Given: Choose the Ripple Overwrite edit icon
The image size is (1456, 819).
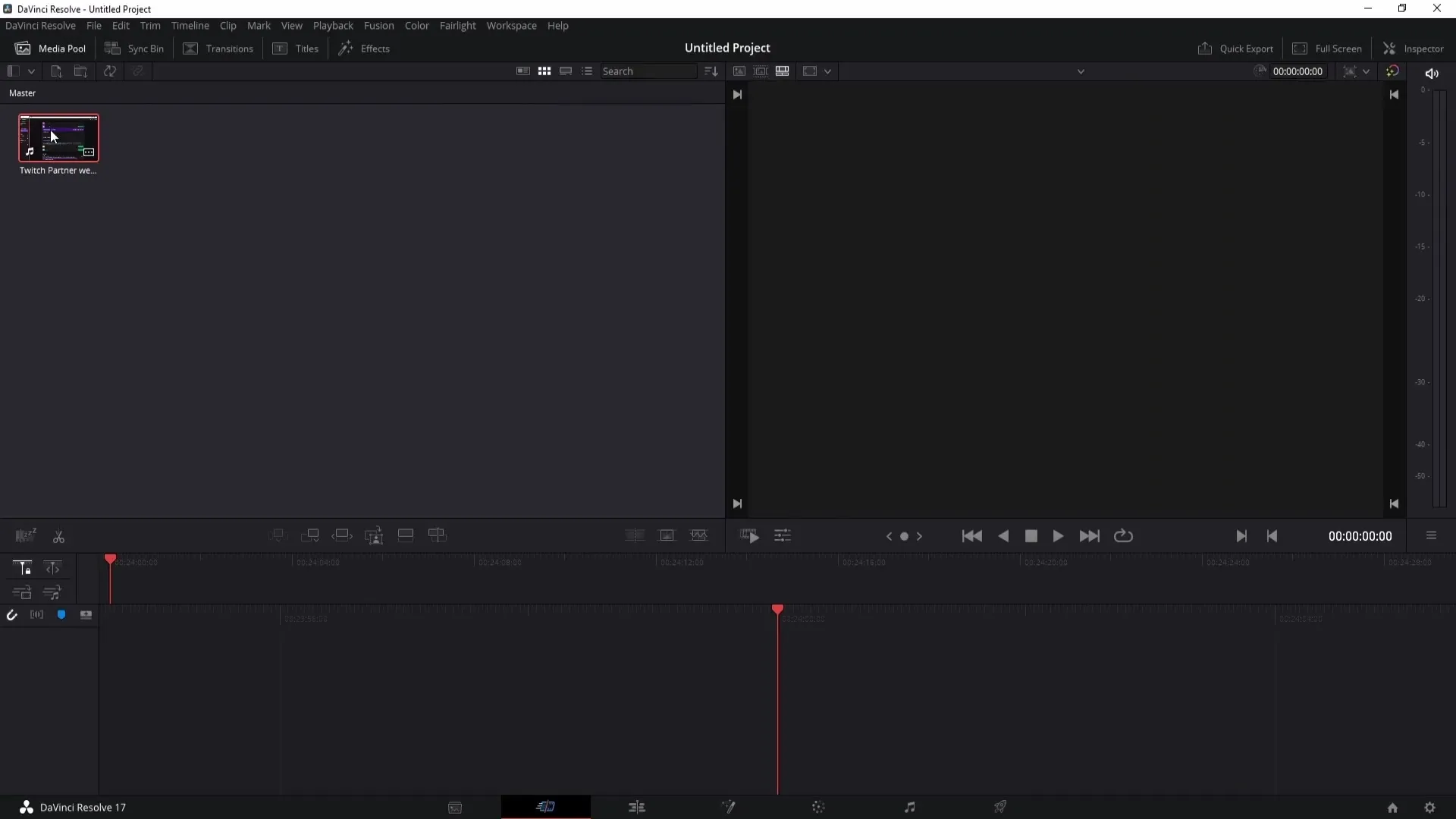Looking at the screenshot, I should (342, 535).
